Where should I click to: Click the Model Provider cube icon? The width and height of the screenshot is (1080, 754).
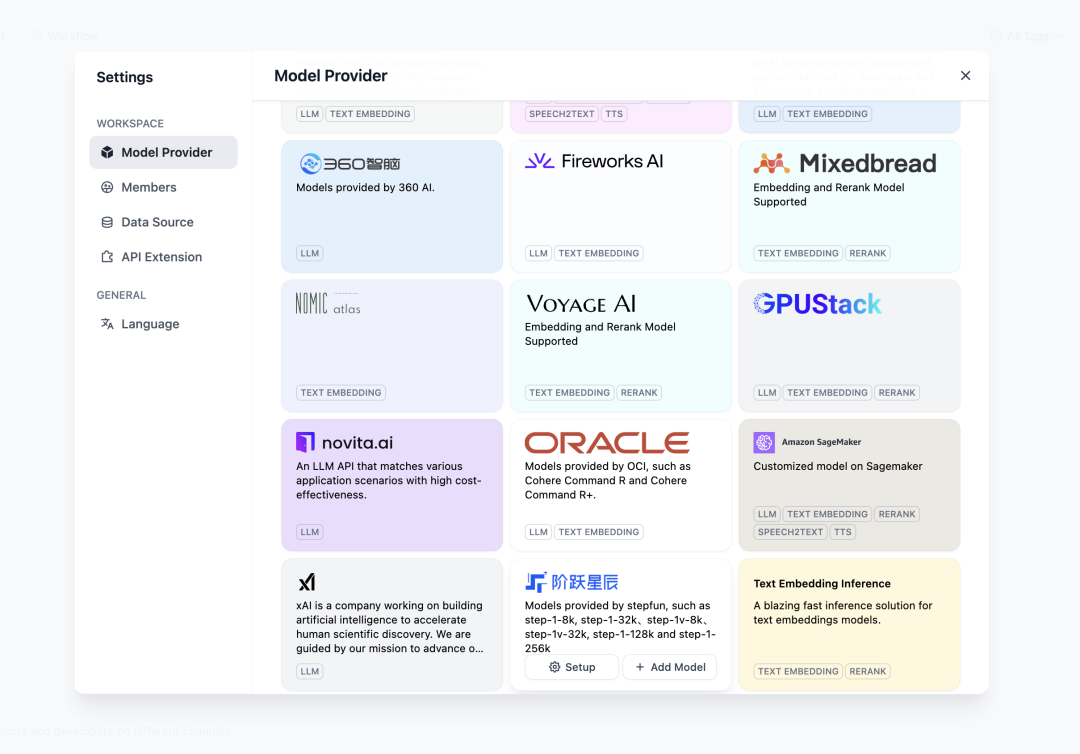pos(107,152)
